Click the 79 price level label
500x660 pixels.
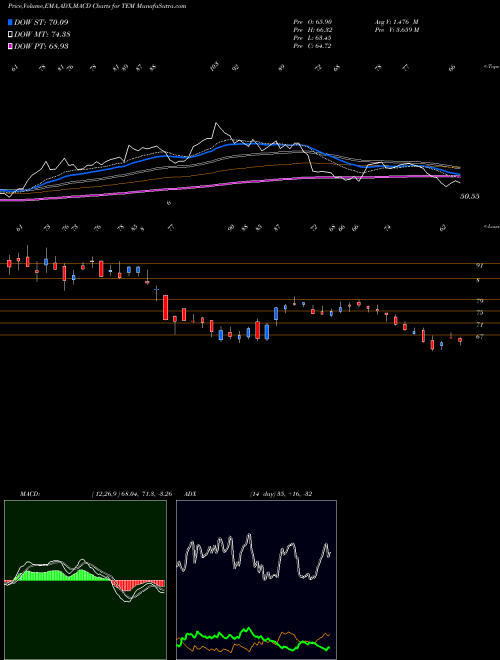[479, 301]
